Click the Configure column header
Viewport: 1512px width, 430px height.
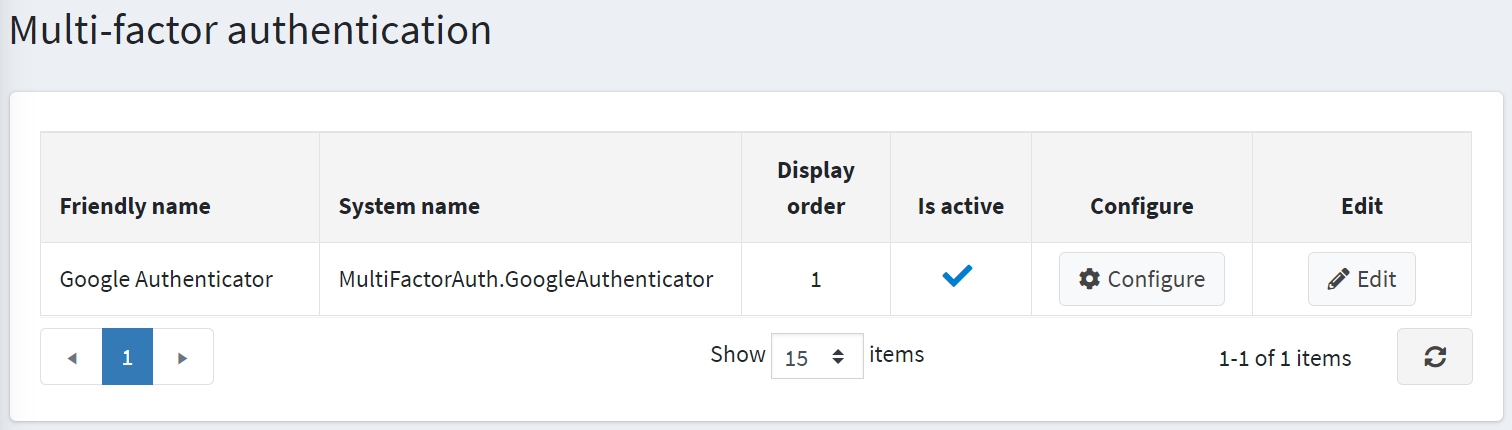tap(1141, 207)
